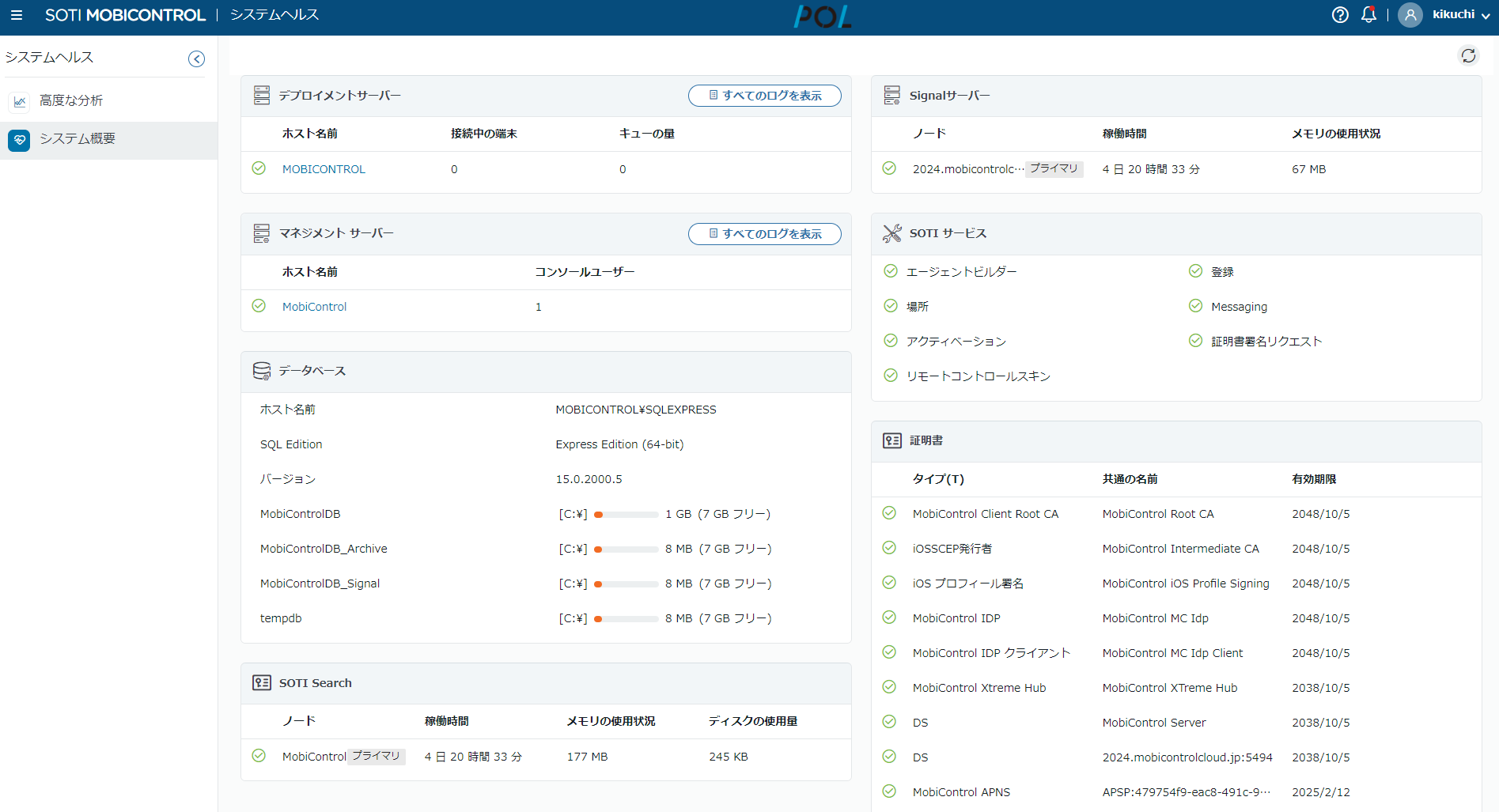Click the MobiControlDB_Signal database row label

pyautogui.click(x=320, y=584)
